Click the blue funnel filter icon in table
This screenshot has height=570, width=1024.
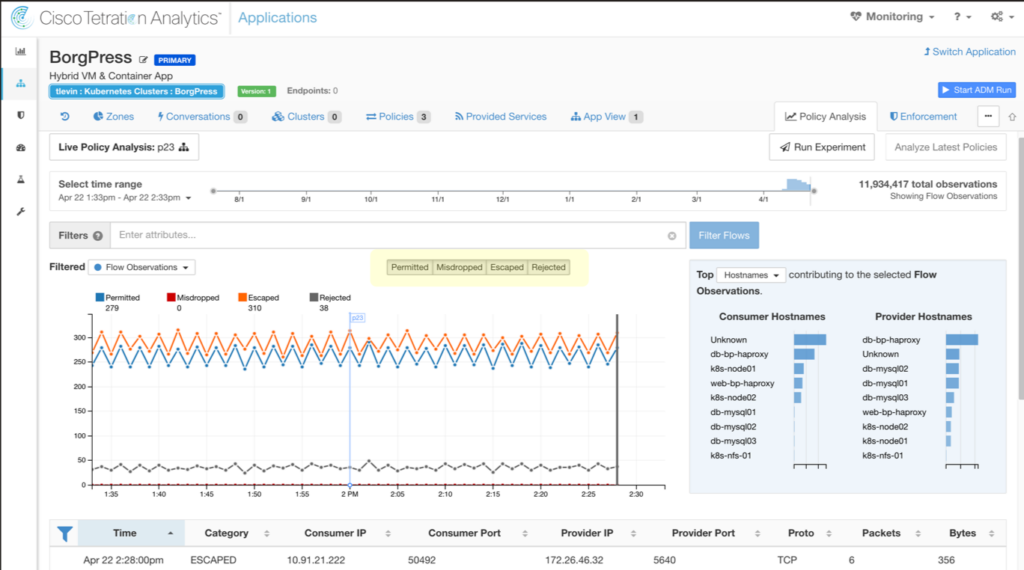pyautogui.click(x=65, y=534)
